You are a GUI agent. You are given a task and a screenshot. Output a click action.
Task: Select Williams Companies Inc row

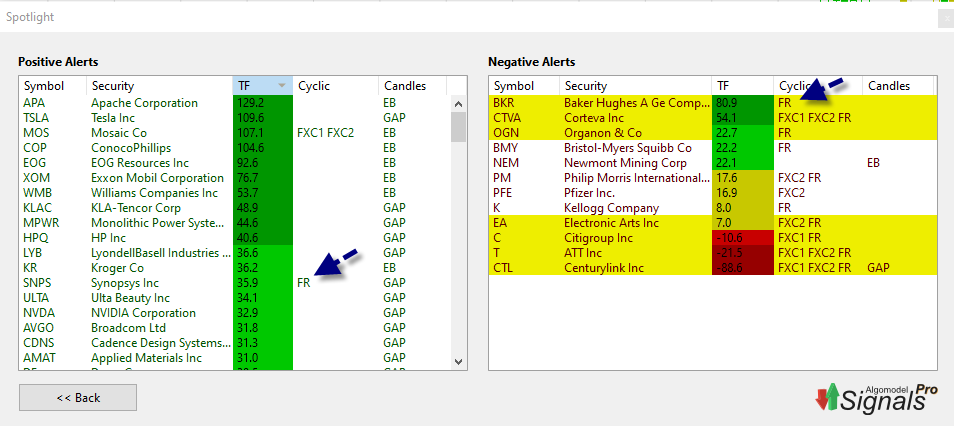click(235, 193)
